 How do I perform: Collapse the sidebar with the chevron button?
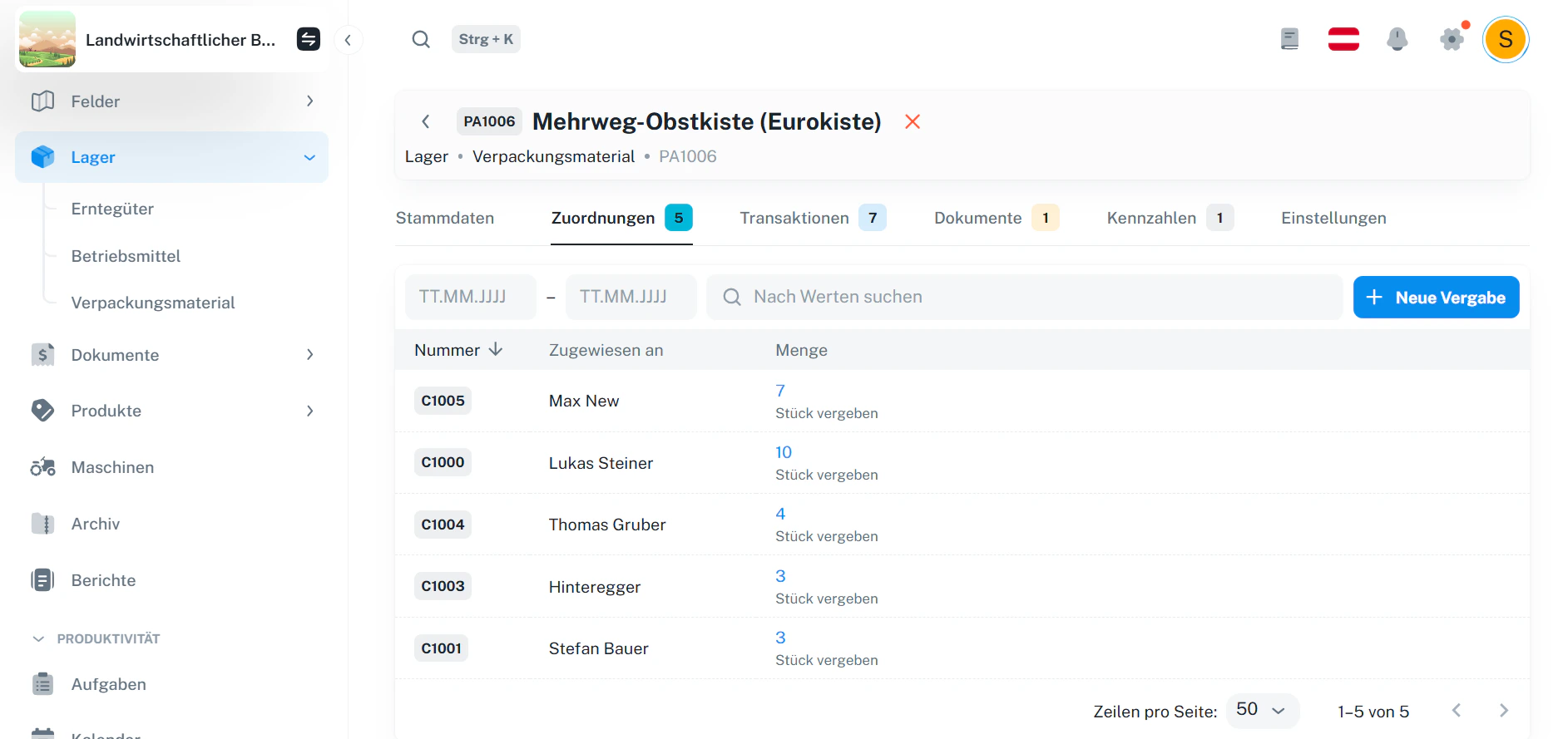348,40
